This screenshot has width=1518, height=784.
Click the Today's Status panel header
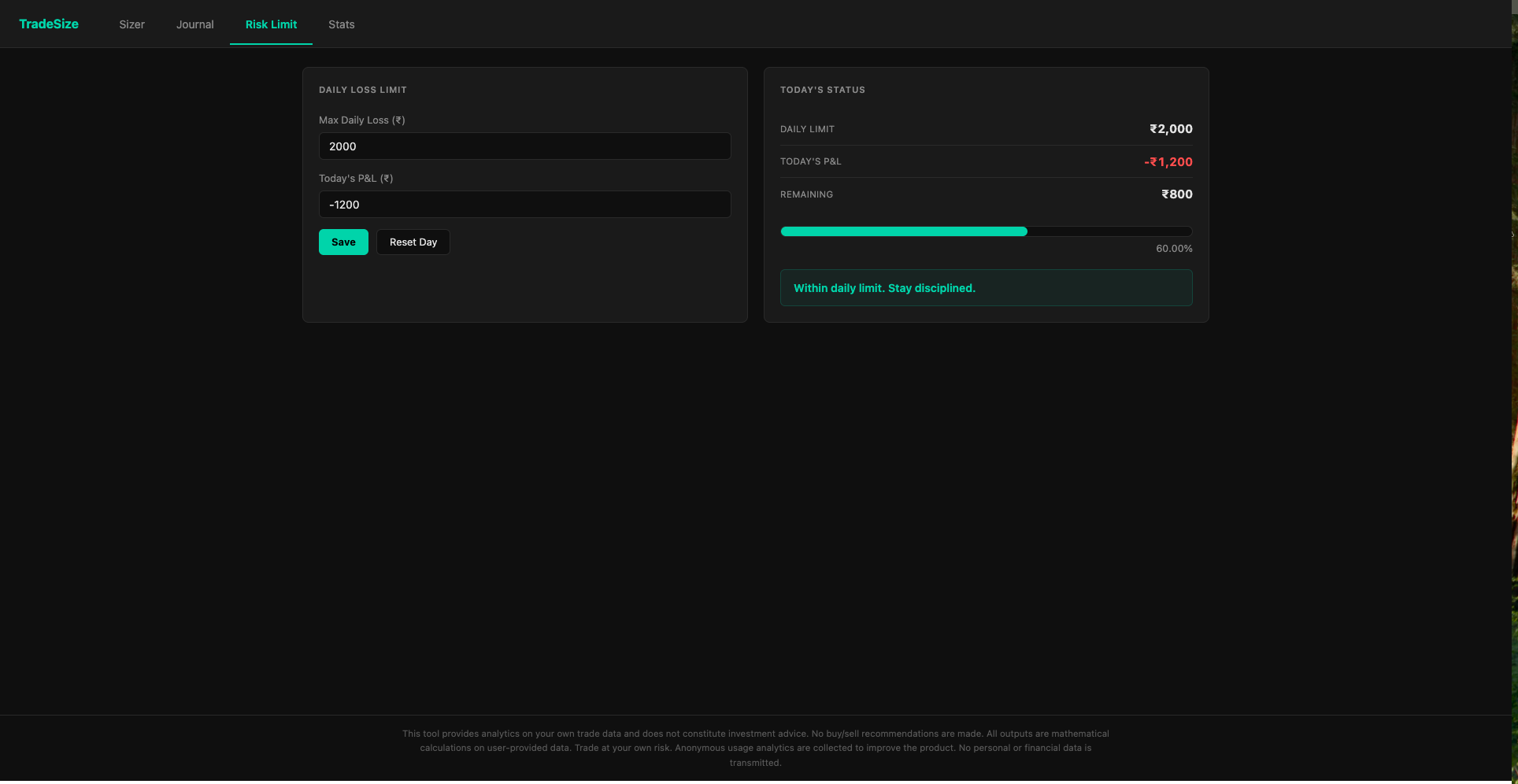point(822,90)
